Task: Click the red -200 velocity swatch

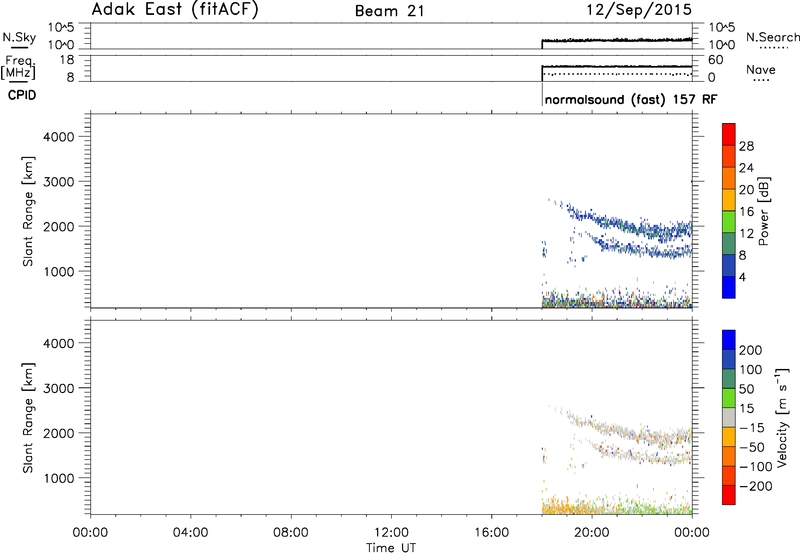Action: click(729, 495)
